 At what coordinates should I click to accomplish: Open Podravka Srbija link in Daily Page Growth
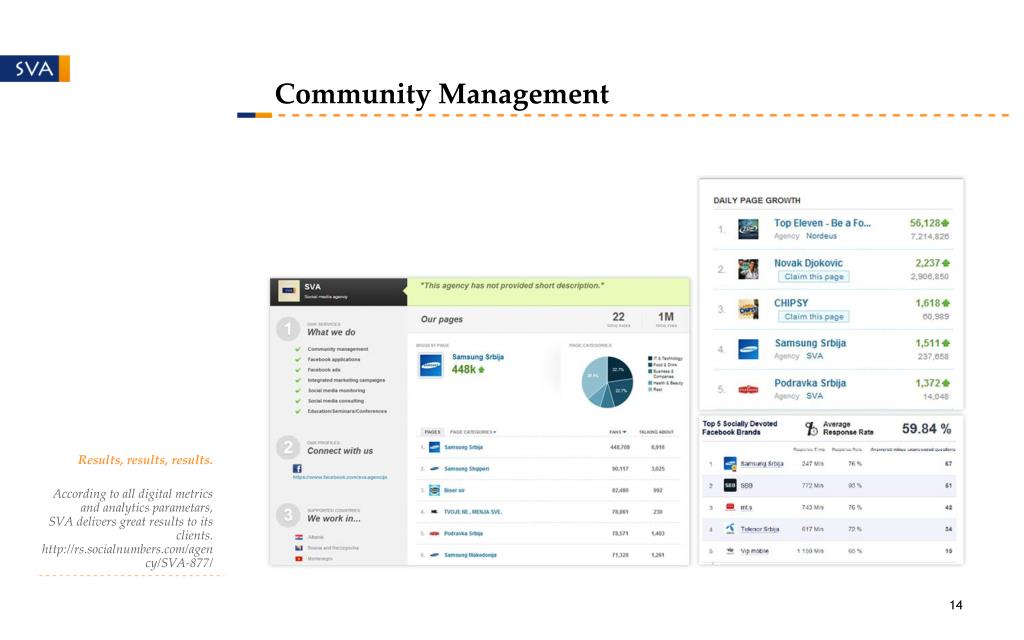(810, 383)
